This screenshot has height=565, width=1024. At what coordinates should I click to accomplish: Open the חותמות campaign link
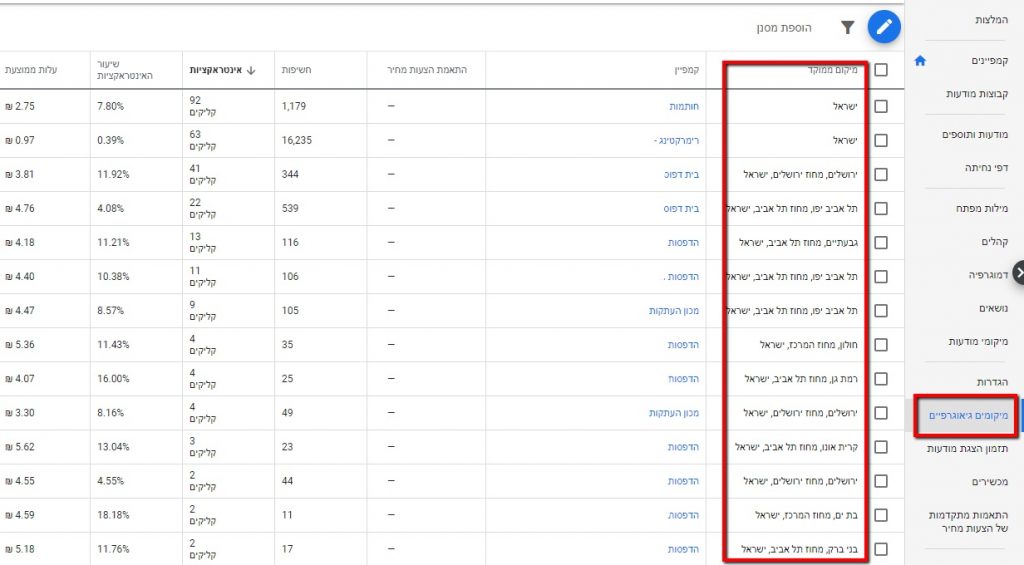point(684,106)
